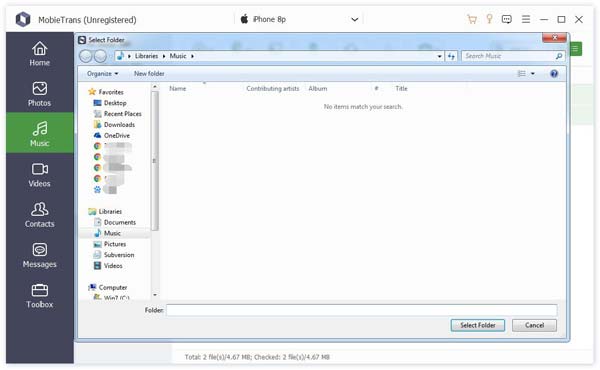
Task: Open the Toolbox section in sidebar
Action: pos(39,296)
